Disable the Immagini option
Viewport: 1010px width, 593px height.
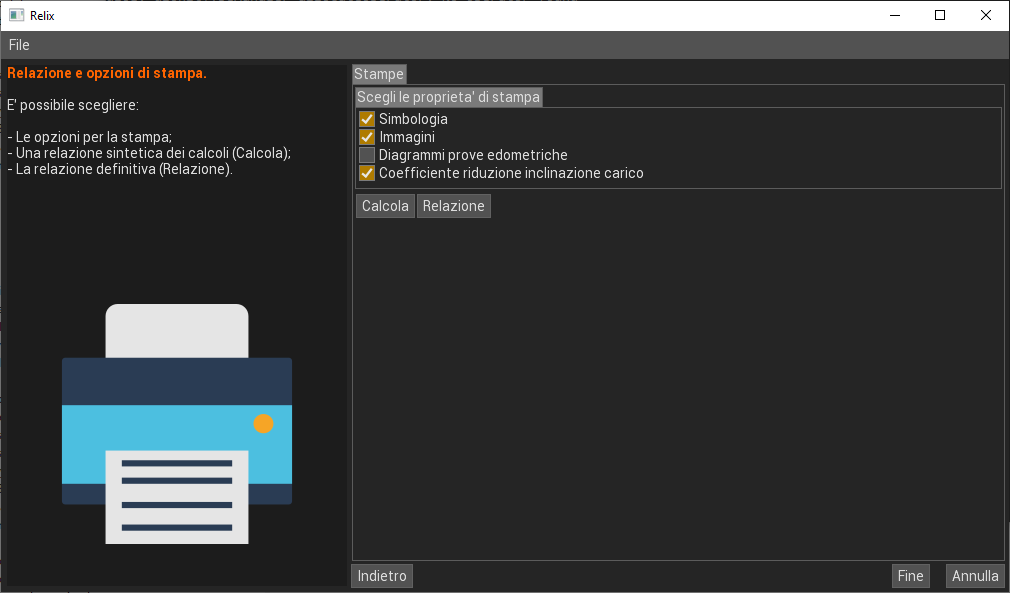click(x=367, y=137)
